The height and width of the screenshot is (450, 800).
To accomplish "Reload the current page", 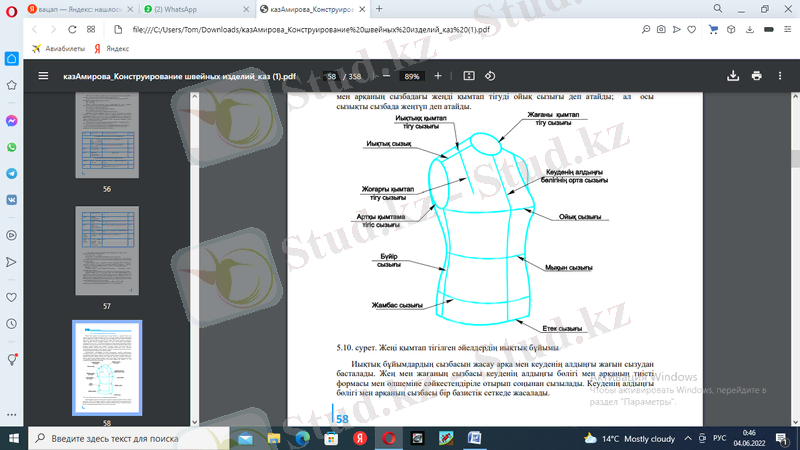I will 72,30.
